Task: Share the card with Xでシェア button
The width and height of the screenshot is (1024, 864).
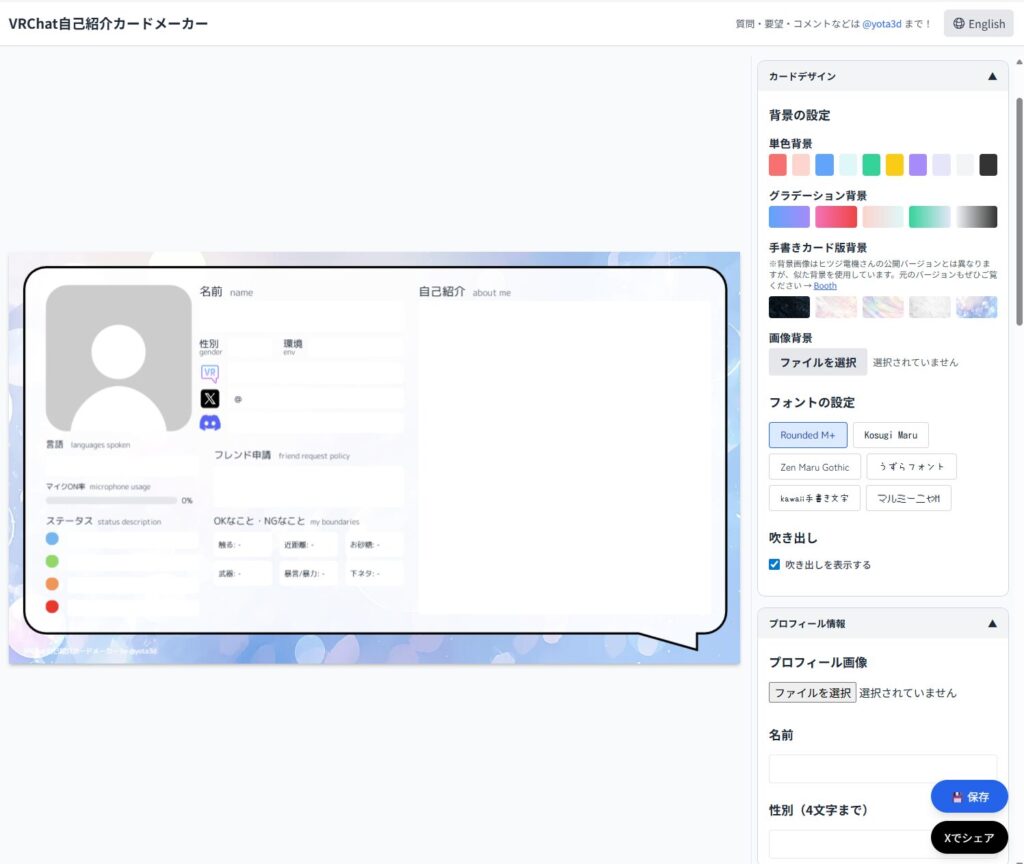Action: [969, 837]
